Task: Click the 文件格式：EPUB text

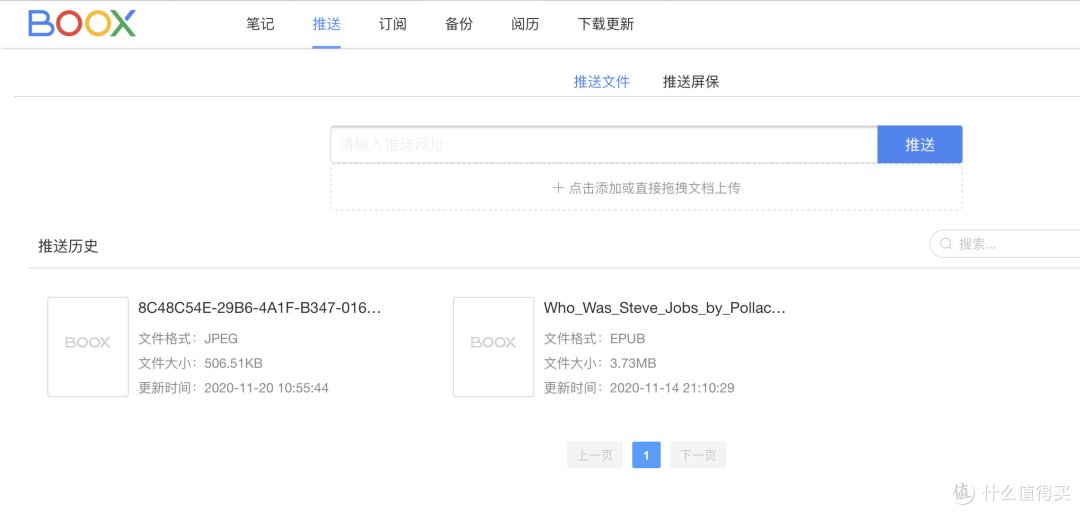Action: (594, 339)
